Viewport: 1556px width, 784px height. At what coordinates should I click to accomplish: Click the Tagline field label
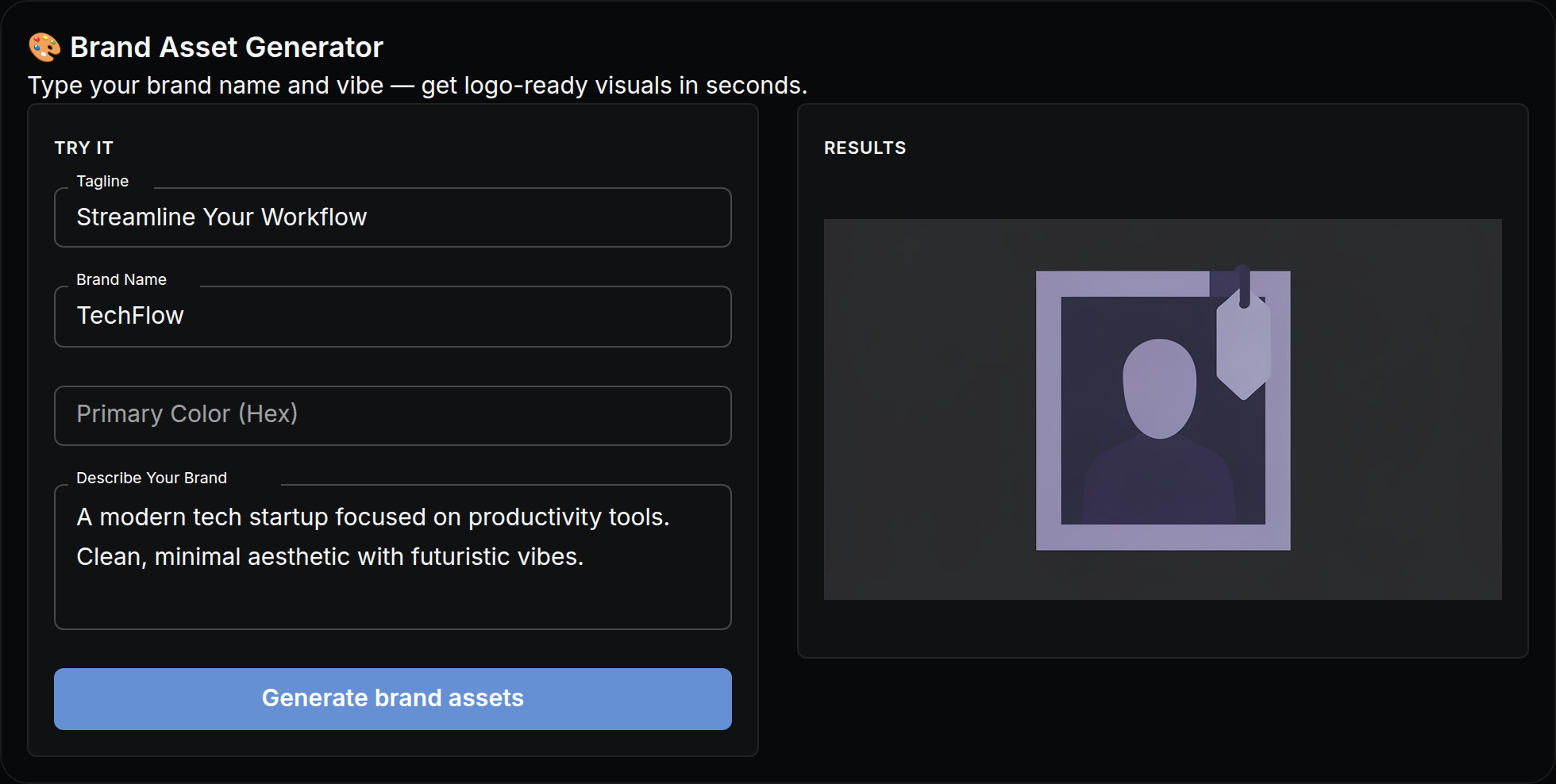pos(102,181)
